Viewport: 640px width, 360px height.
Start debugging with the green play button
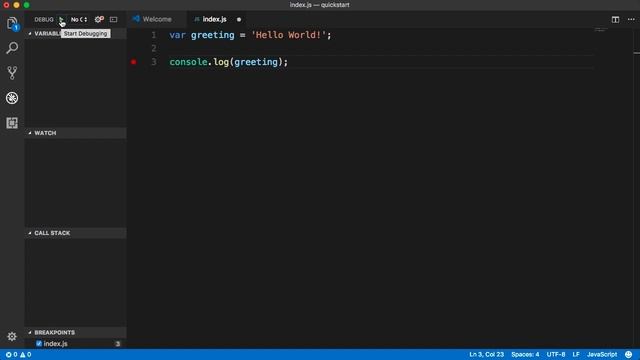click(61, 20)
